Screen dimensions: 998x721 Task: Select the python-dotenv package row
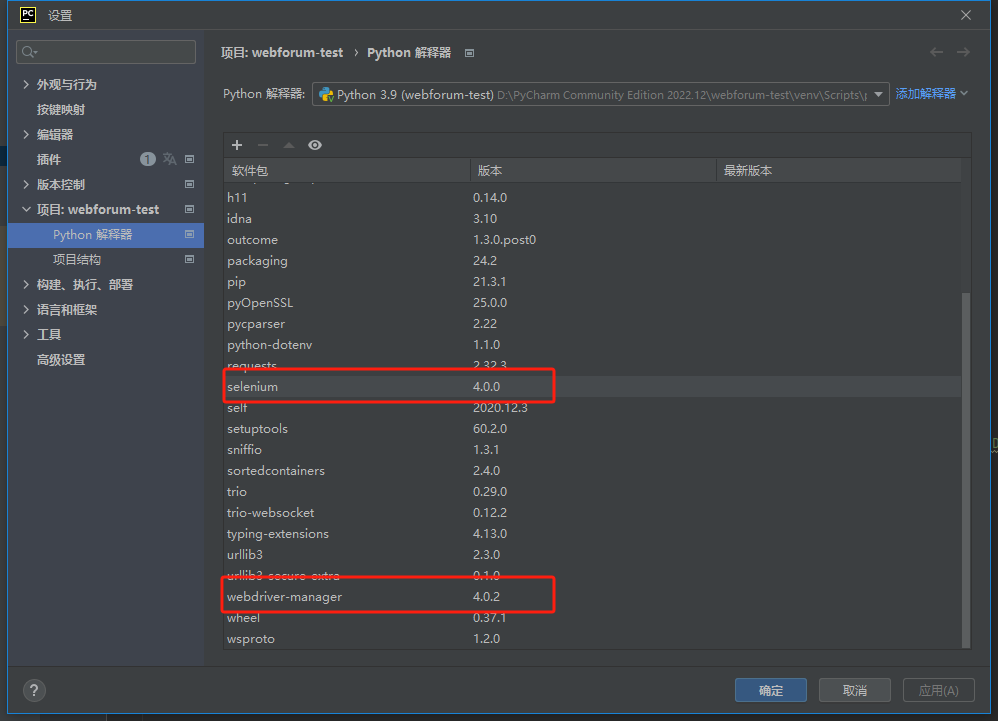pyautogui.click(x=592, y=344)
